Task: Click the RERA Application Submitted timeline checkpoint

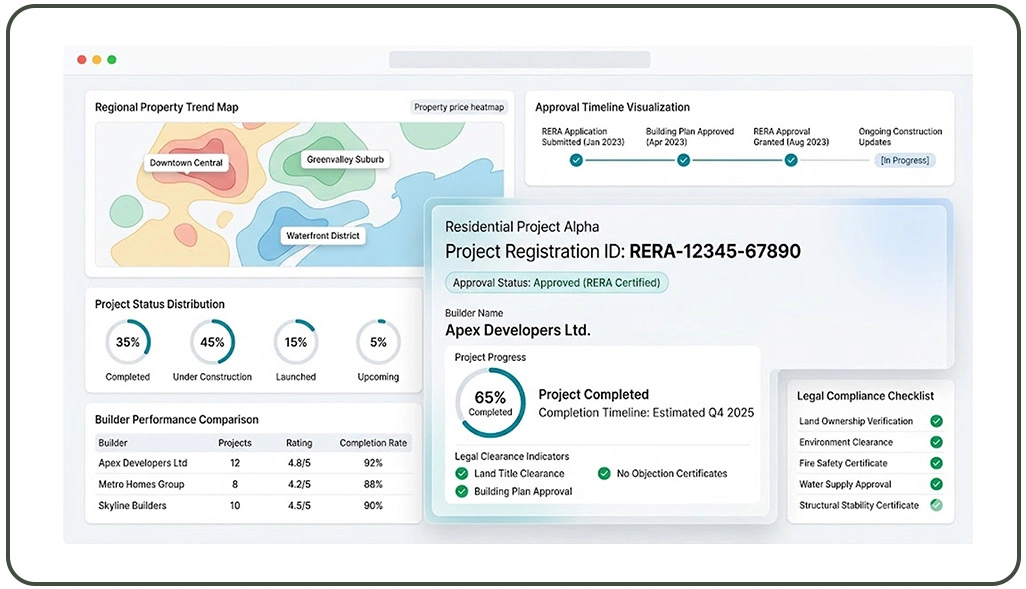Action: tap(576, 160)
